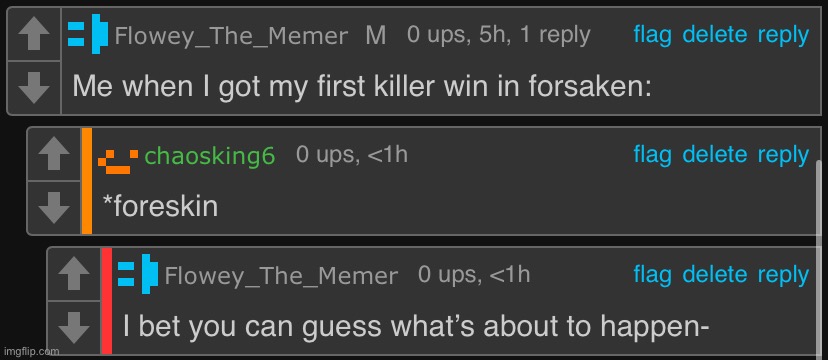Open chaosking6's user profile

click(x=210, y=155)
